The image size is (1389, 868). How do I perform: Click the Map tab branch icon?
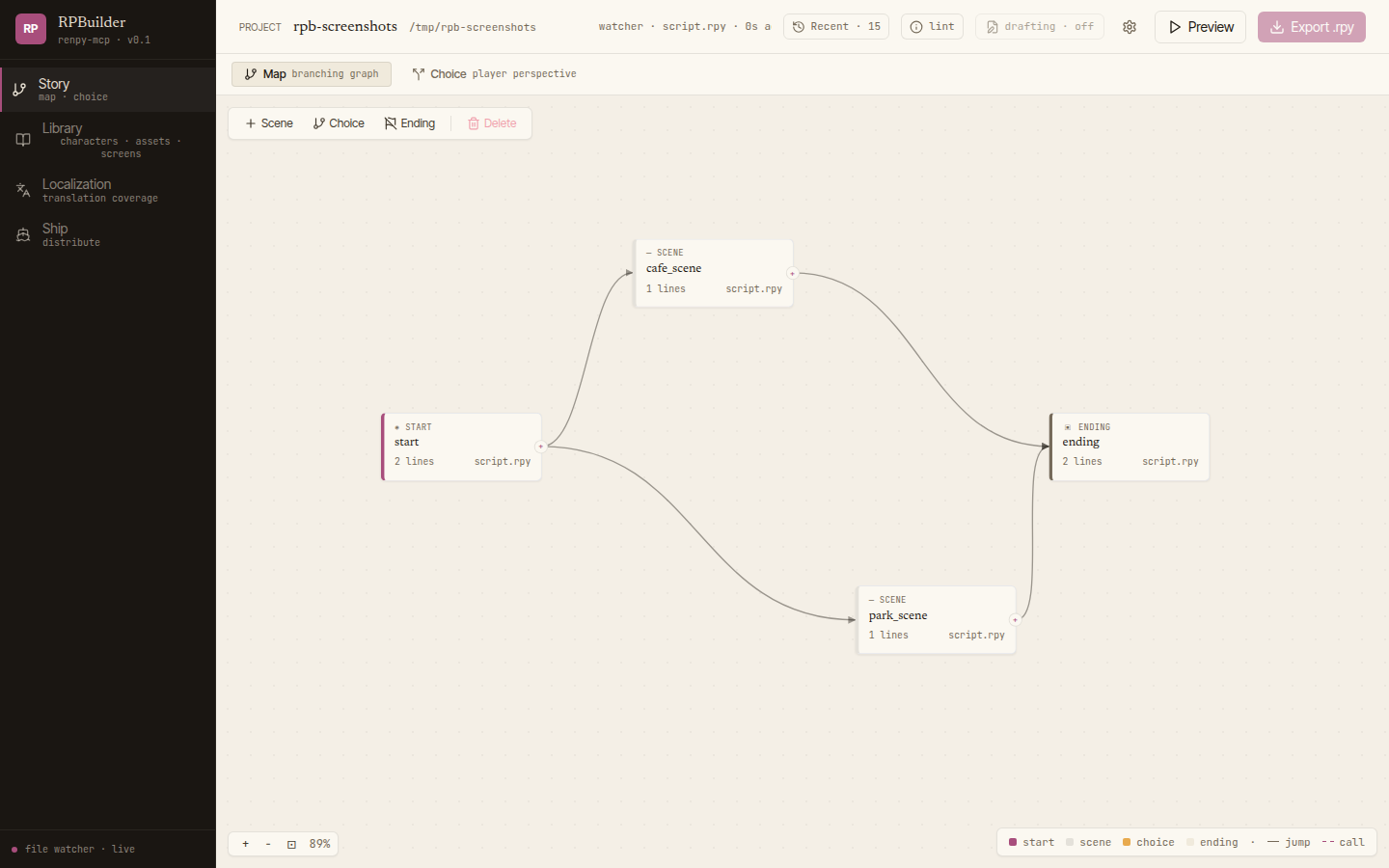(x=251, y=74)
